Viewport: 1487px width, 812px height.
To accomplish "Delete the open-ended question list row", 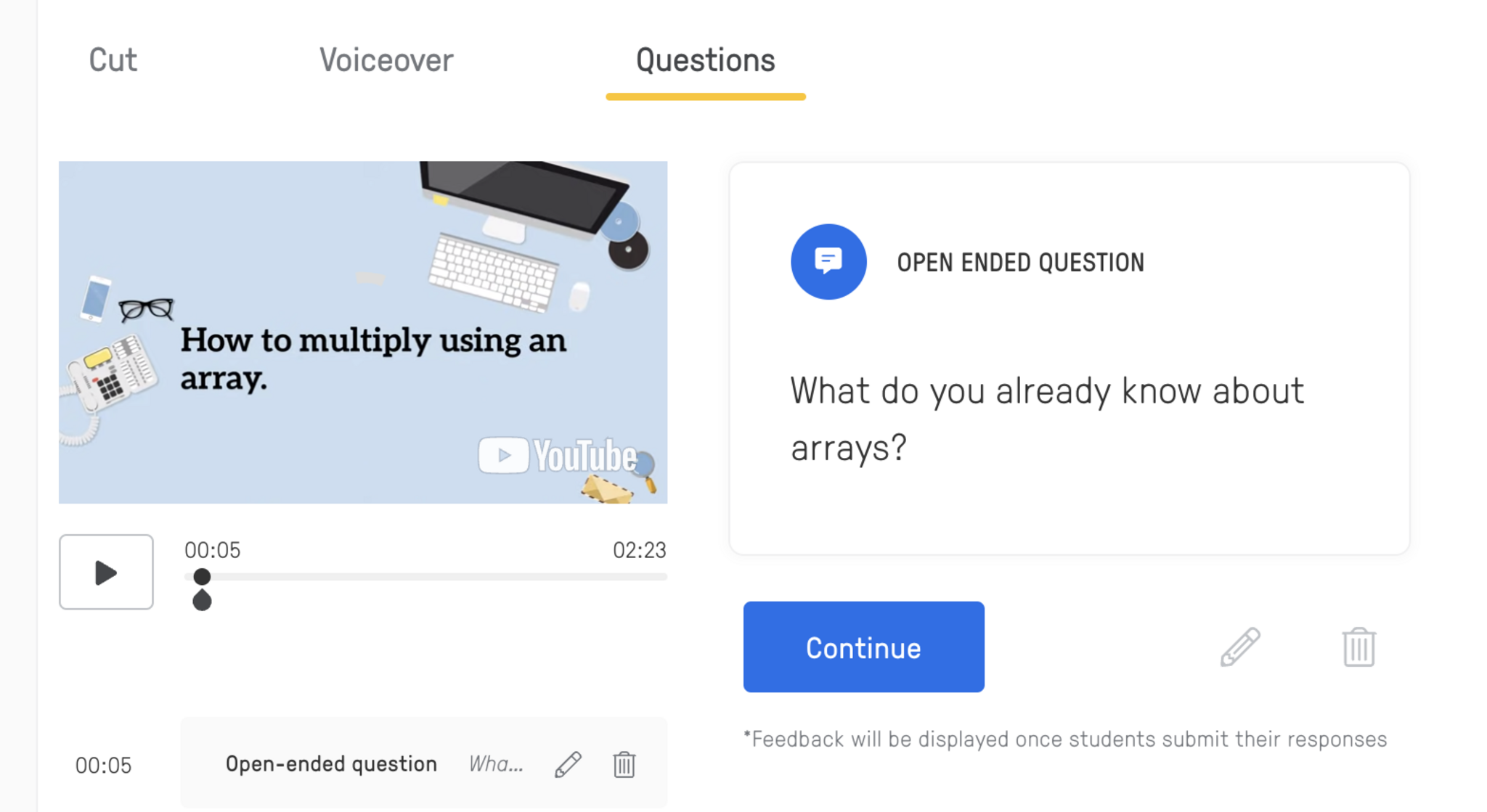I will click(x=624, y=764).
